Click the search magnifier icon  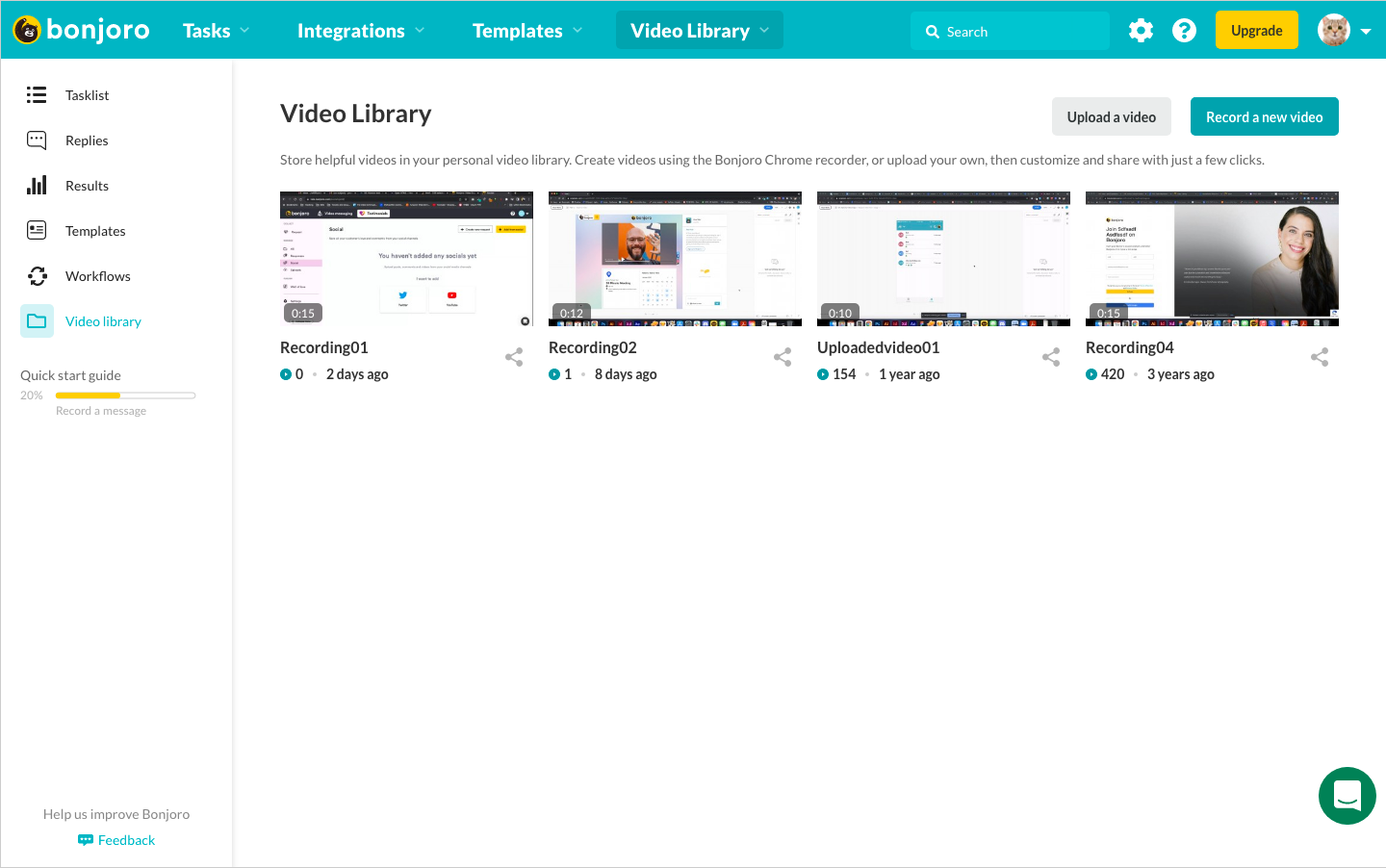[933, 32]
